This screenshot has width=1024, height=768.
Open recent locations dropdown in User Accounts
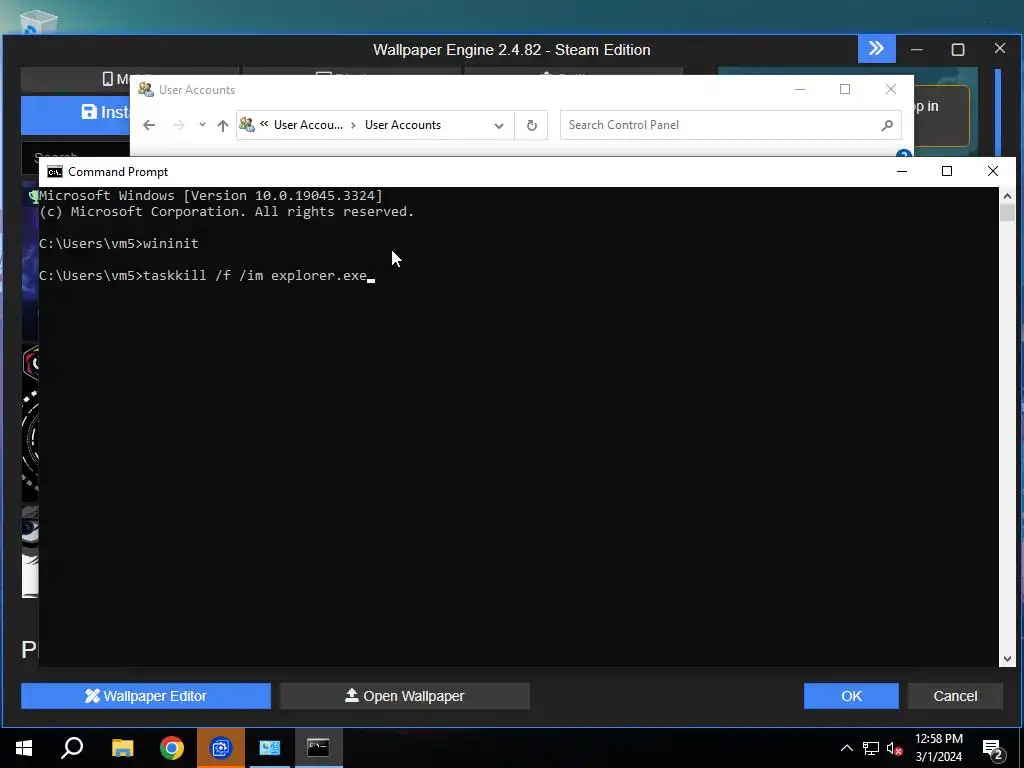(202, 125)
